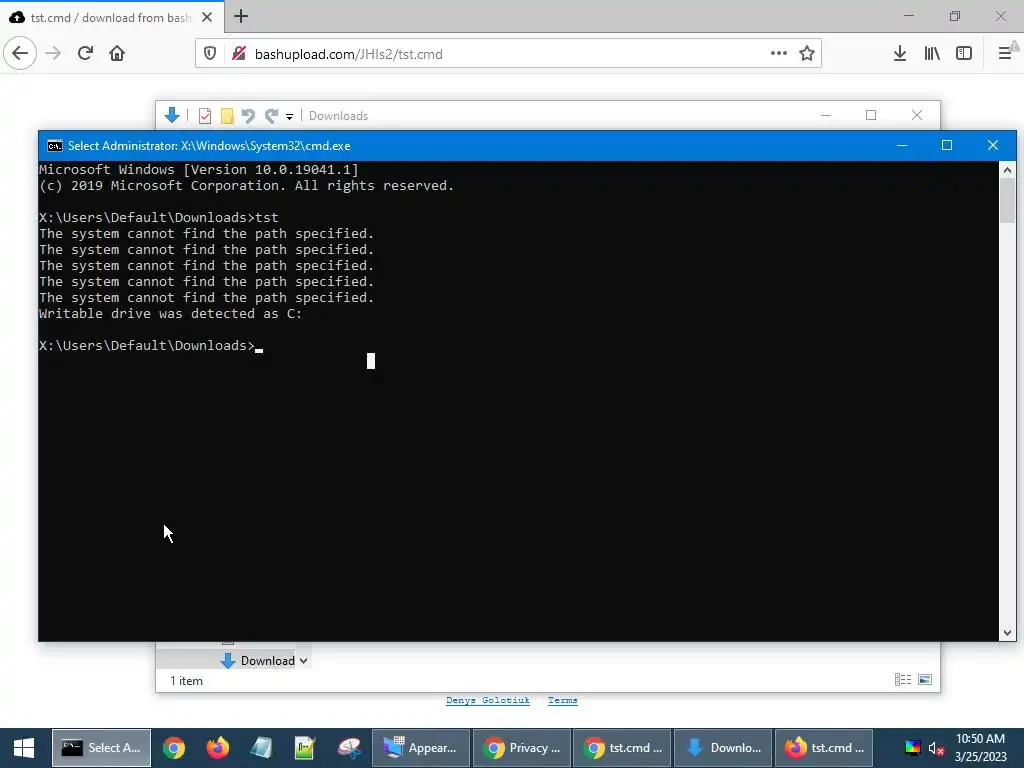The image size is (1024, 768).
Task: Toggle Firefox sidebar icon
Action: 964,54
